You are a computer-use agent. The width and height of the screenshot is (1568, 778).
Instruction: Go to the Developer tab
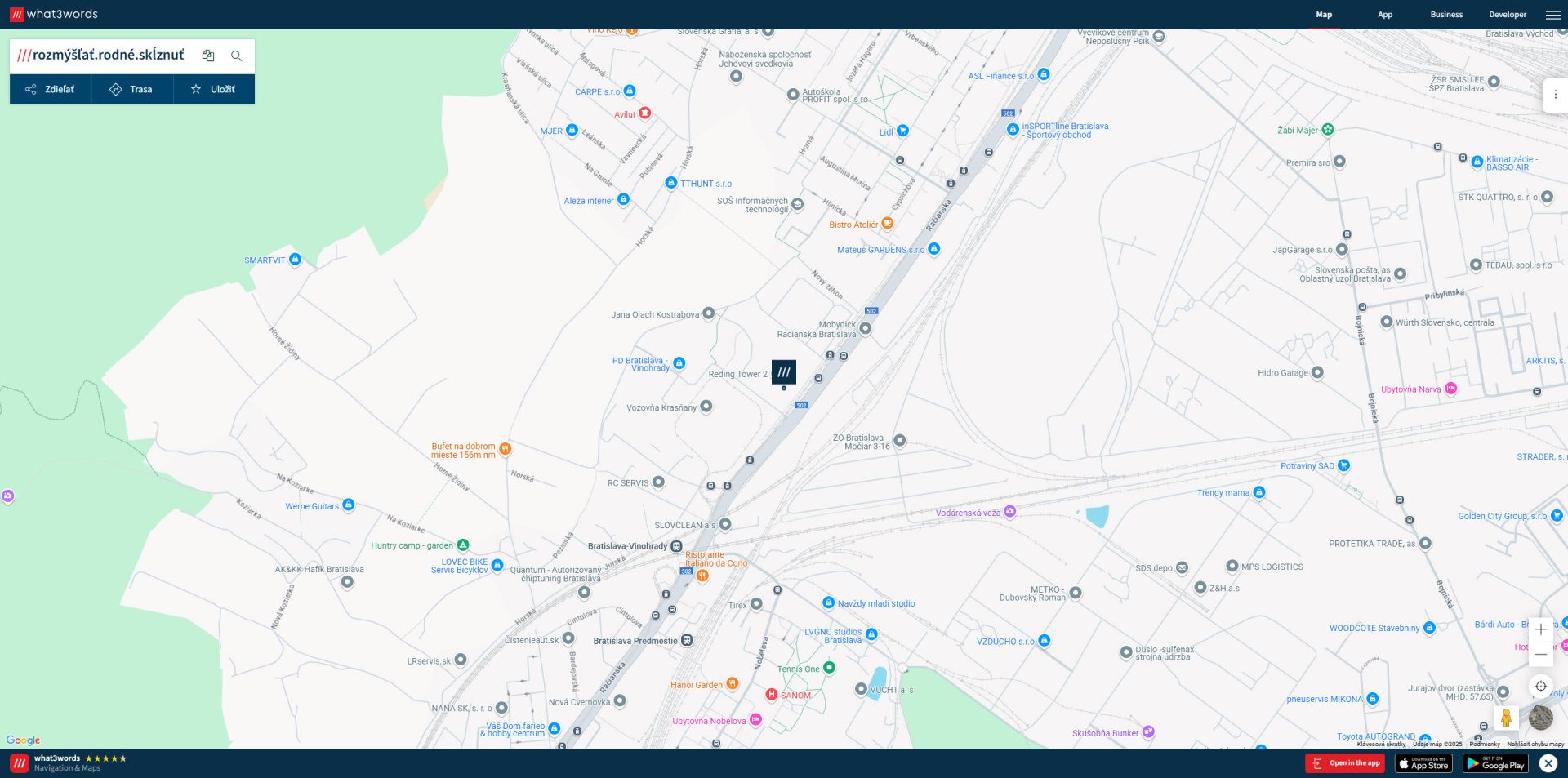click(1507, 15)
